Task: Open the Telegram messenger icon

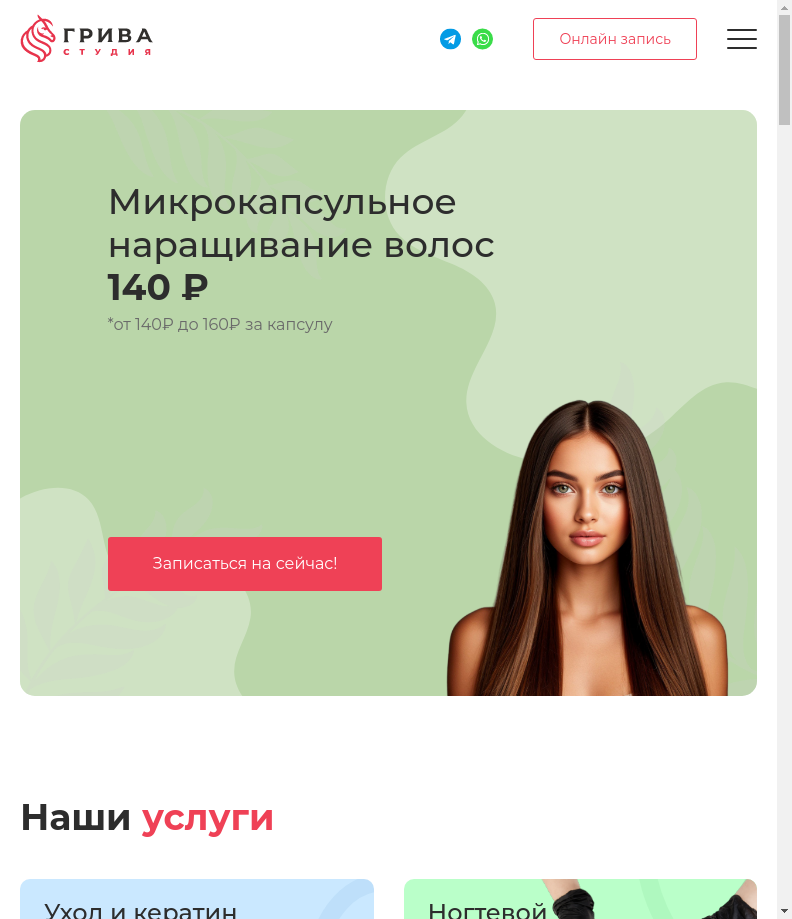Action: tap(450, 39)
